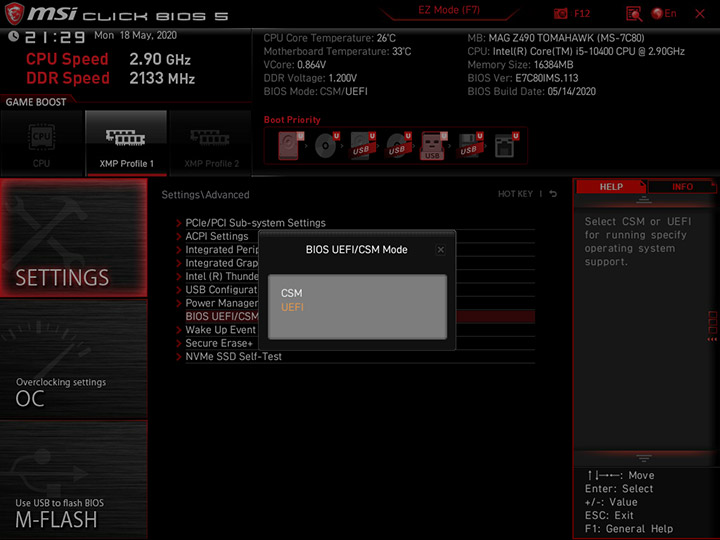Click the Settings\Advanced breadcrumb

click(205, 195)
